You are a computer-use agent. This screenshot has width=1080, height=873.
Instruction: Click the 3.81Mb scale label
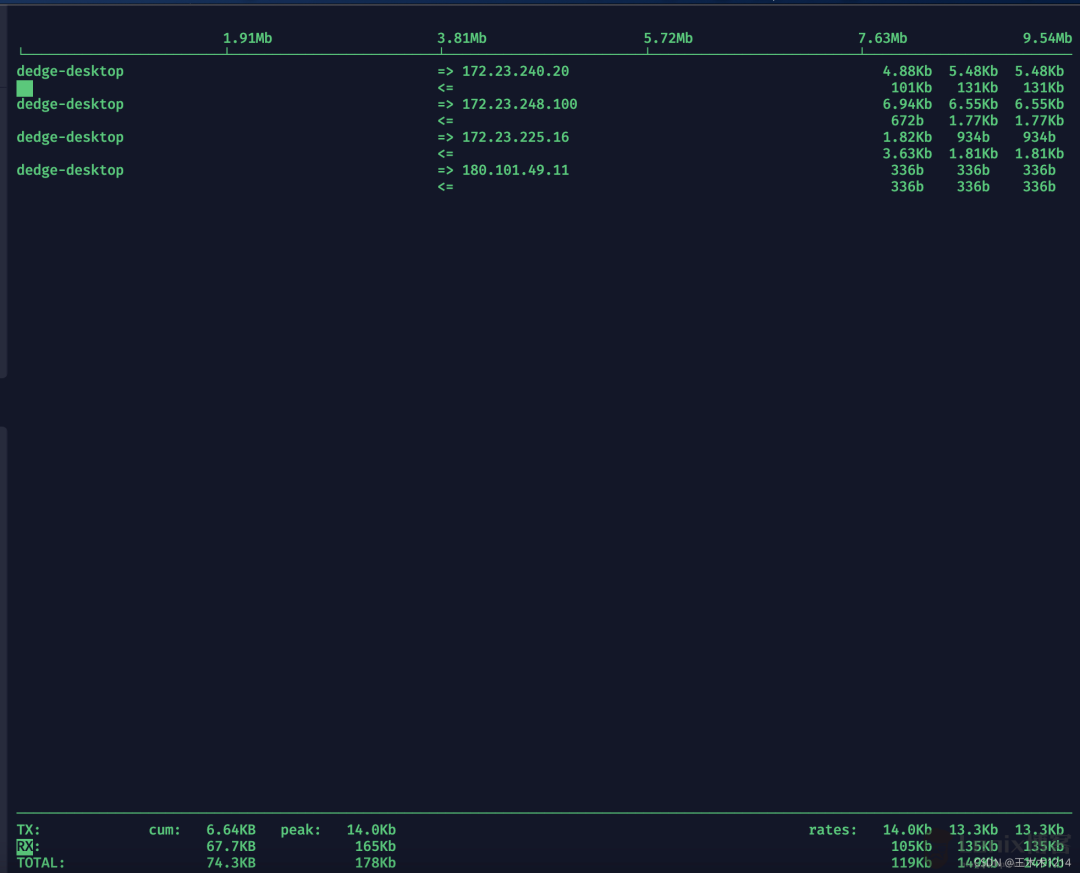coord(461,39)
